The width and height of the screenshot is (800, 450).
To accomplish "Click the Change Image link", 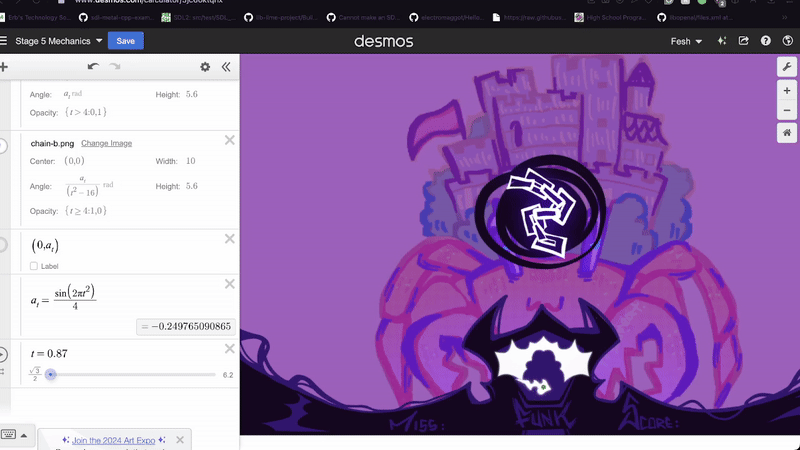I will pyautogui.click(x=106, y=143).
